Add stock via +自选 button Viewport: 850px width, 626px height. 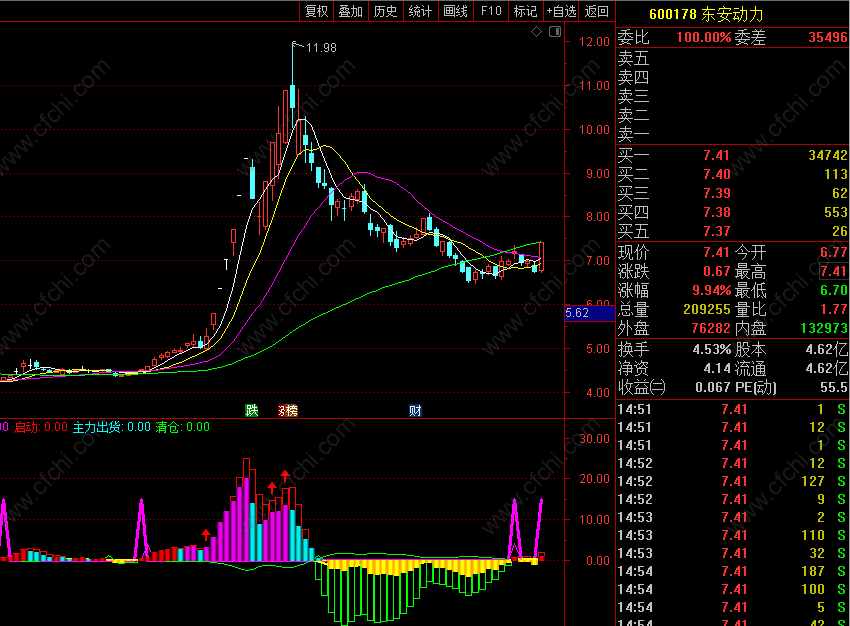click(561, 11)
